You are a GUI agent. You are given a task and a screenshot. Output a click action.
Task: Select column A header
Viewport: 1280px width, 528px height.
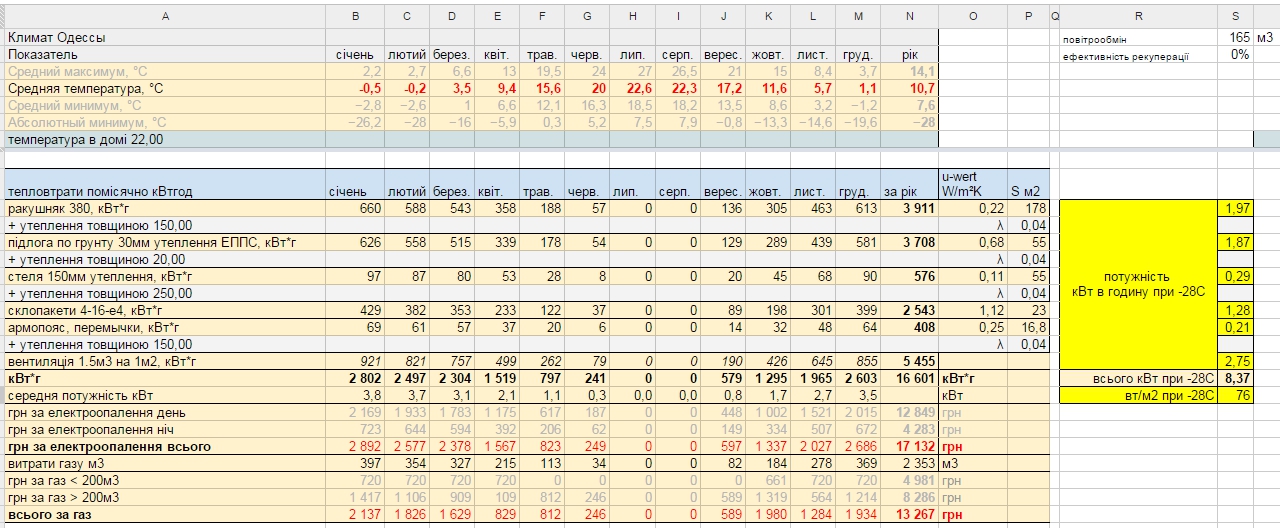166,16
